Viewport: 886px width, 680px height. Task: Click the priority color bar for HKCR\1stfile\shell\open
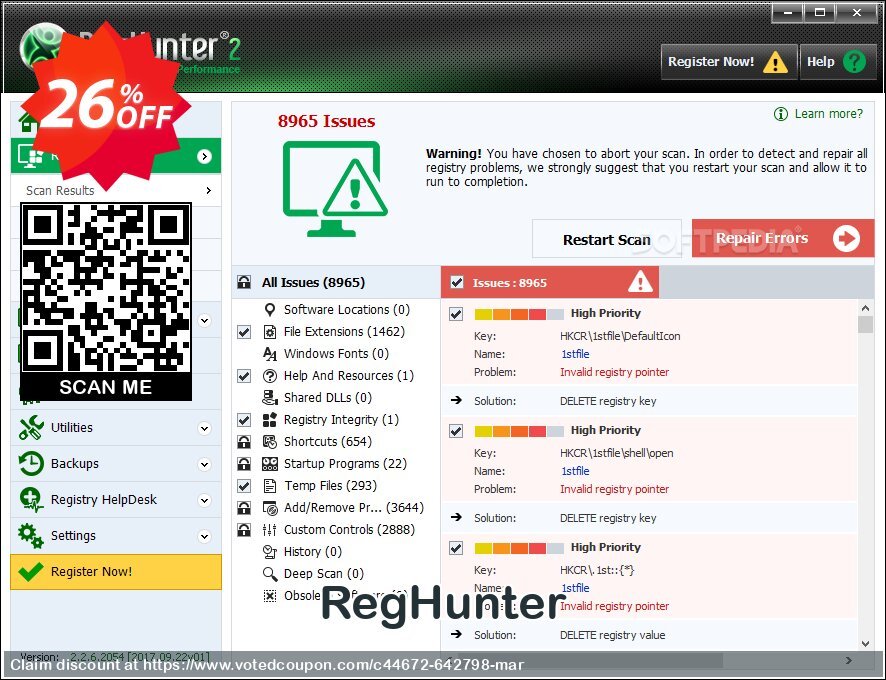pos(519,431)
